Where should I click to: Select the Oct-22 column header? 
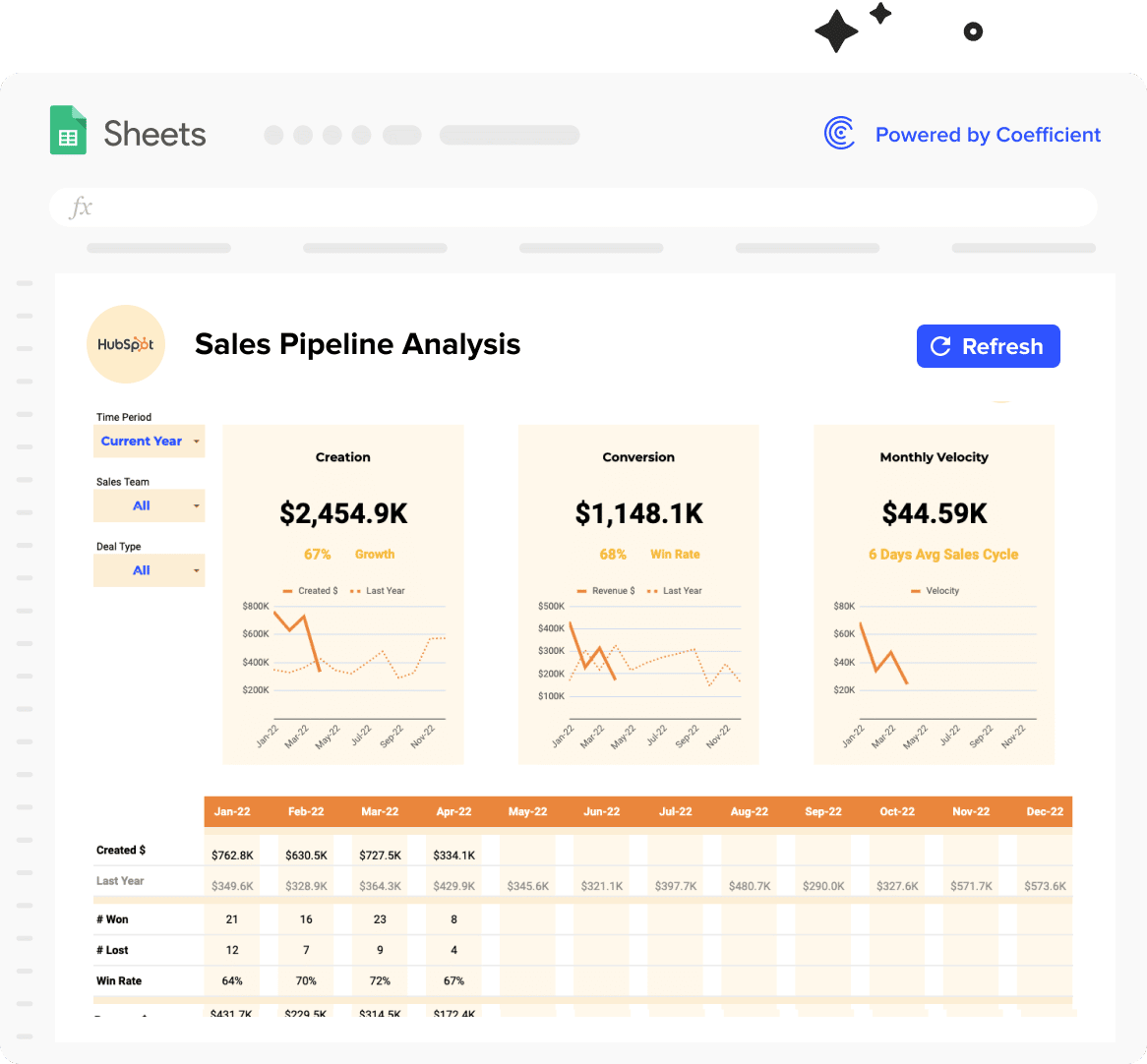(897, 811)
